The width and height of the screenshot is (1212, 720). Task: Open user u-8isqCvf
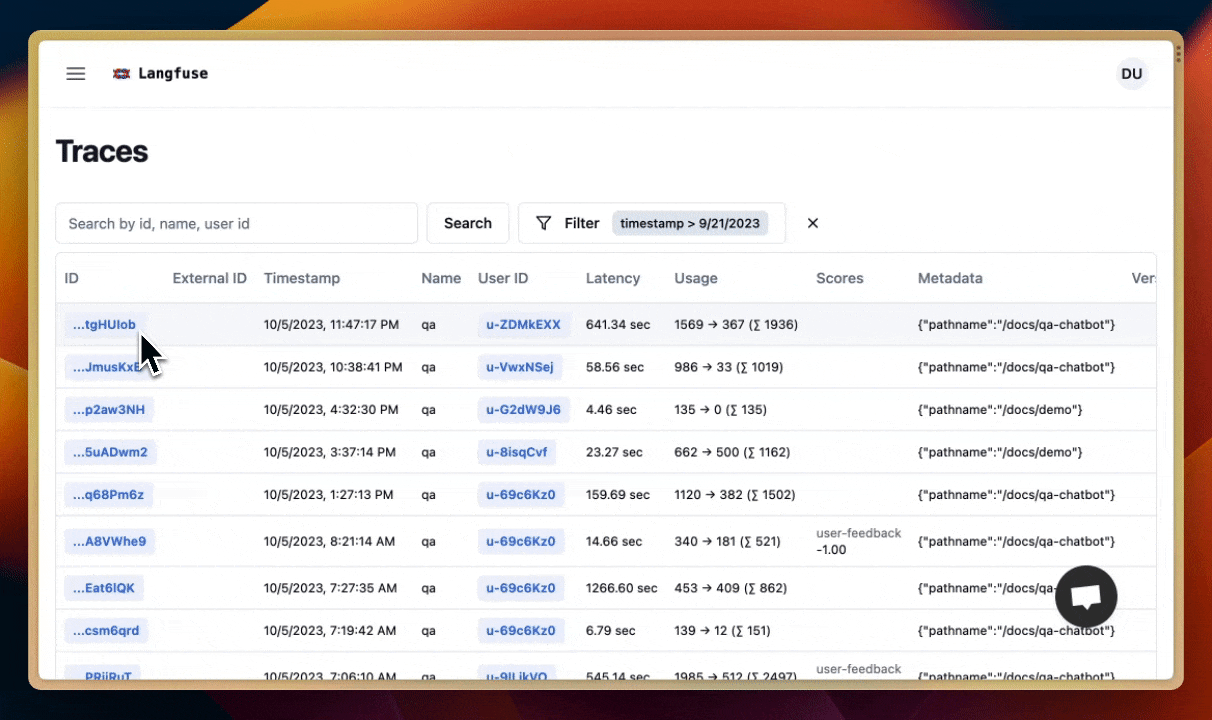point(517,452)
